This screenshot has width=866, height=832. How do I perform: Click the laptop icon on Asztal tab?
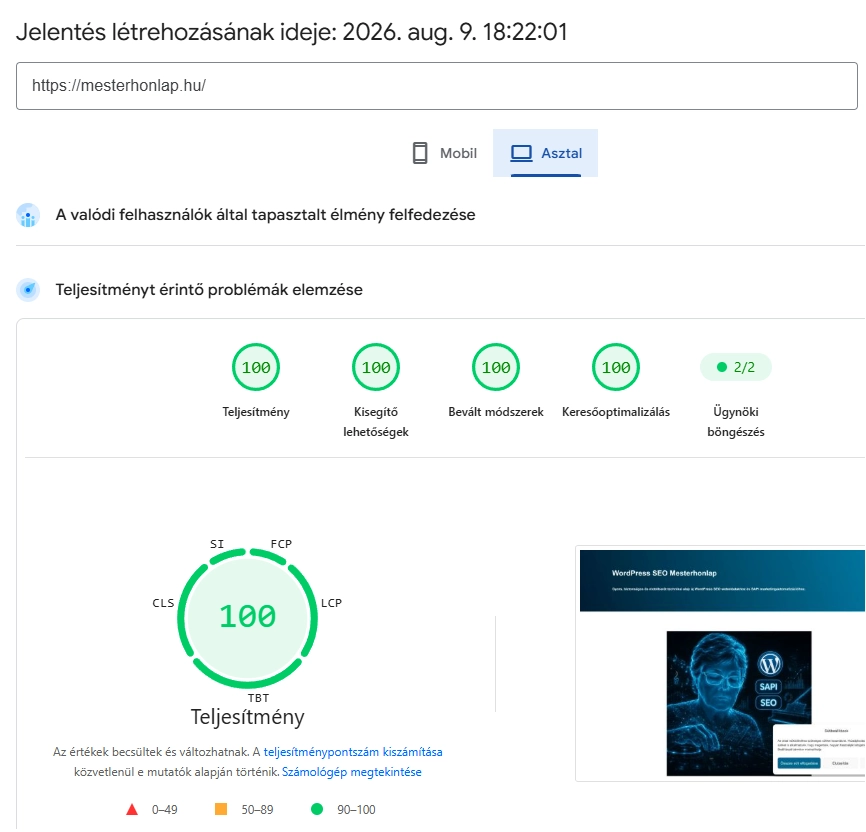click(521, 153)
